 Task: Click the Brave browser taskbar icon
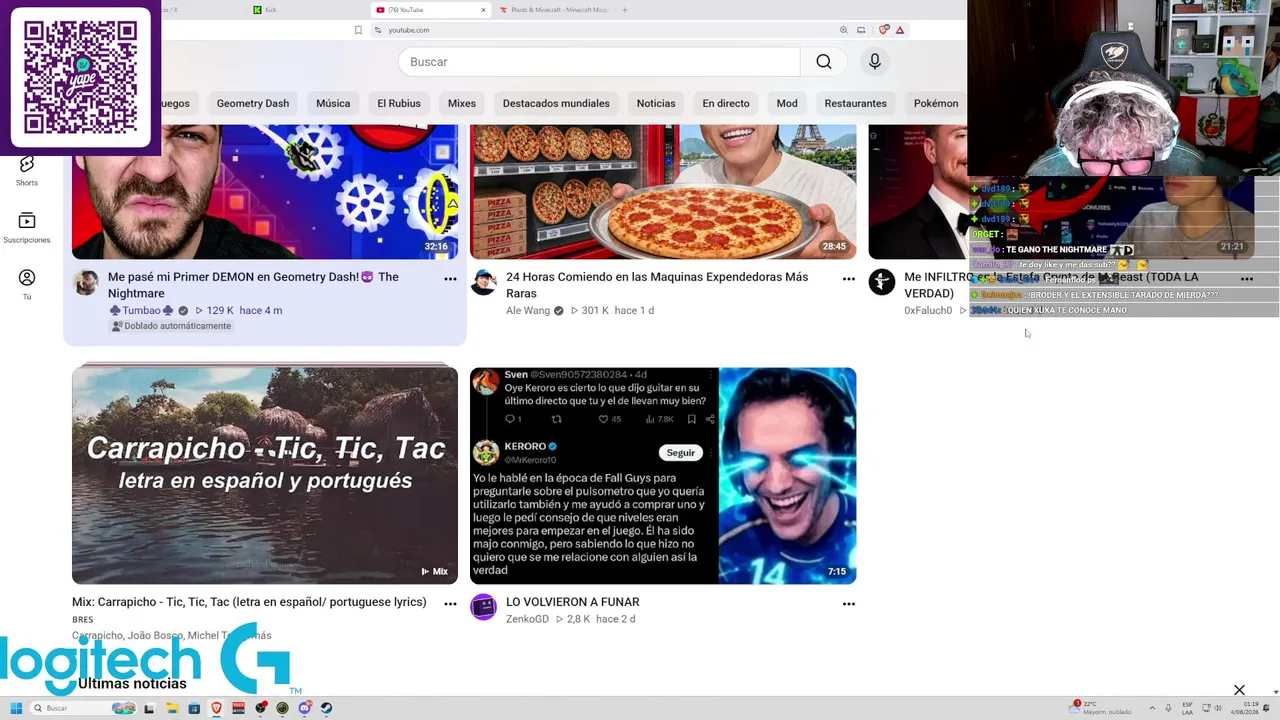[x=216, y=708]
